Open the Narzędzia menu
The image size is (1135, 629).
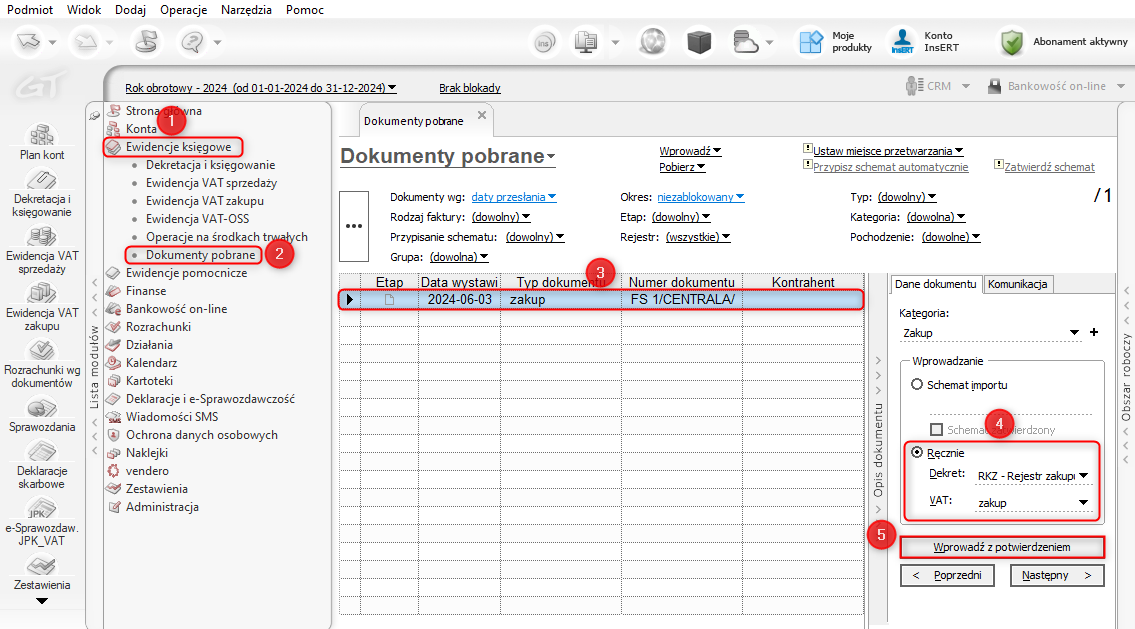click(247, 8)
